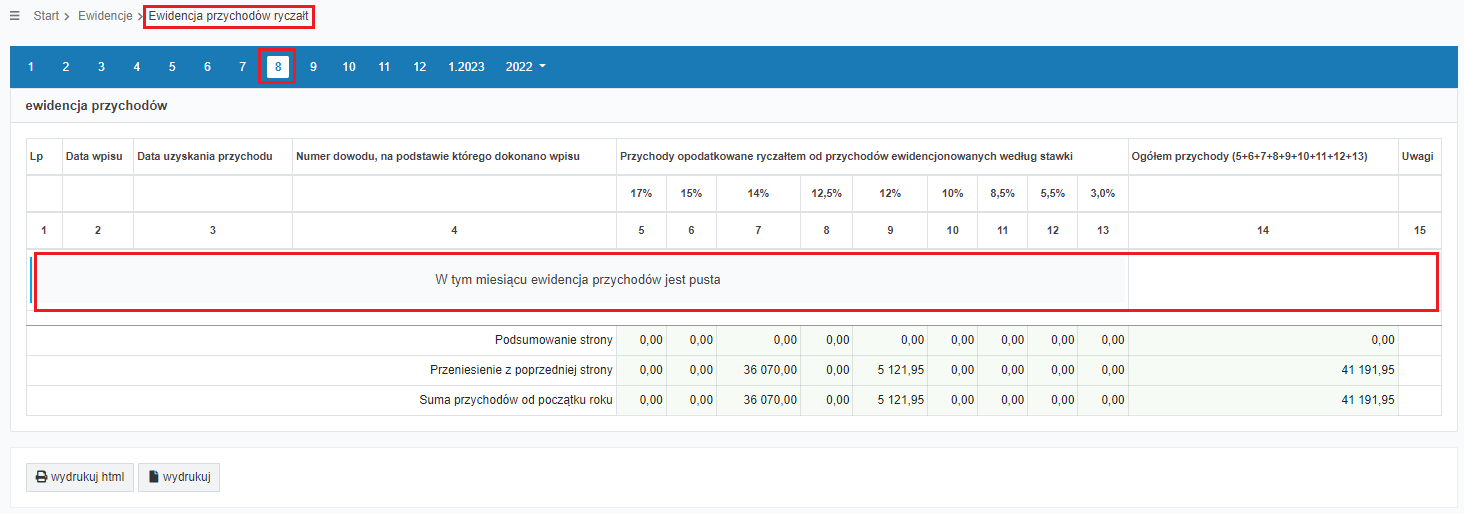Switch to month 5 tab

[x=172, y=67]
